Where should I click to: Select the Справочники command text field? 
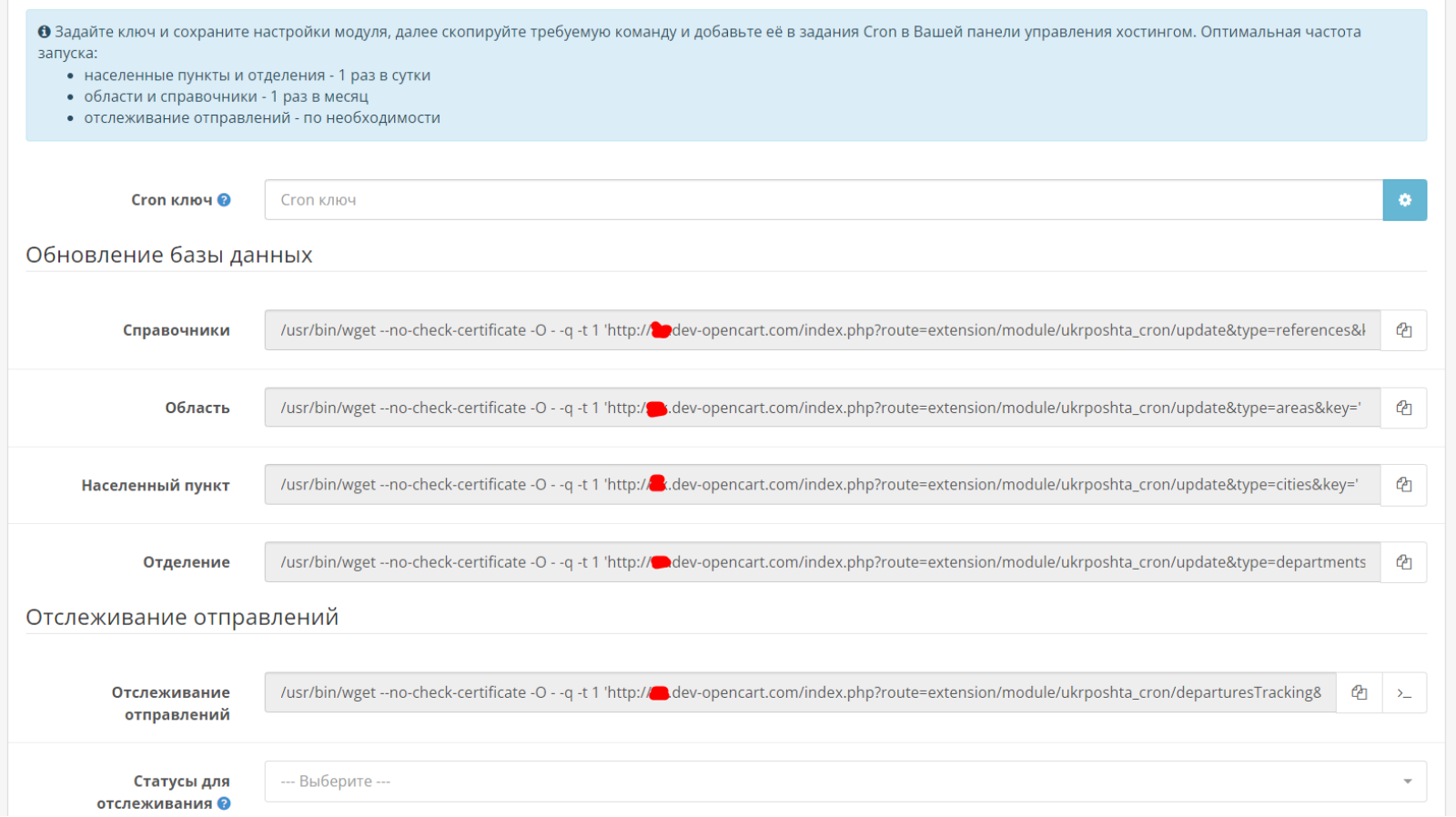pos(823,330)
